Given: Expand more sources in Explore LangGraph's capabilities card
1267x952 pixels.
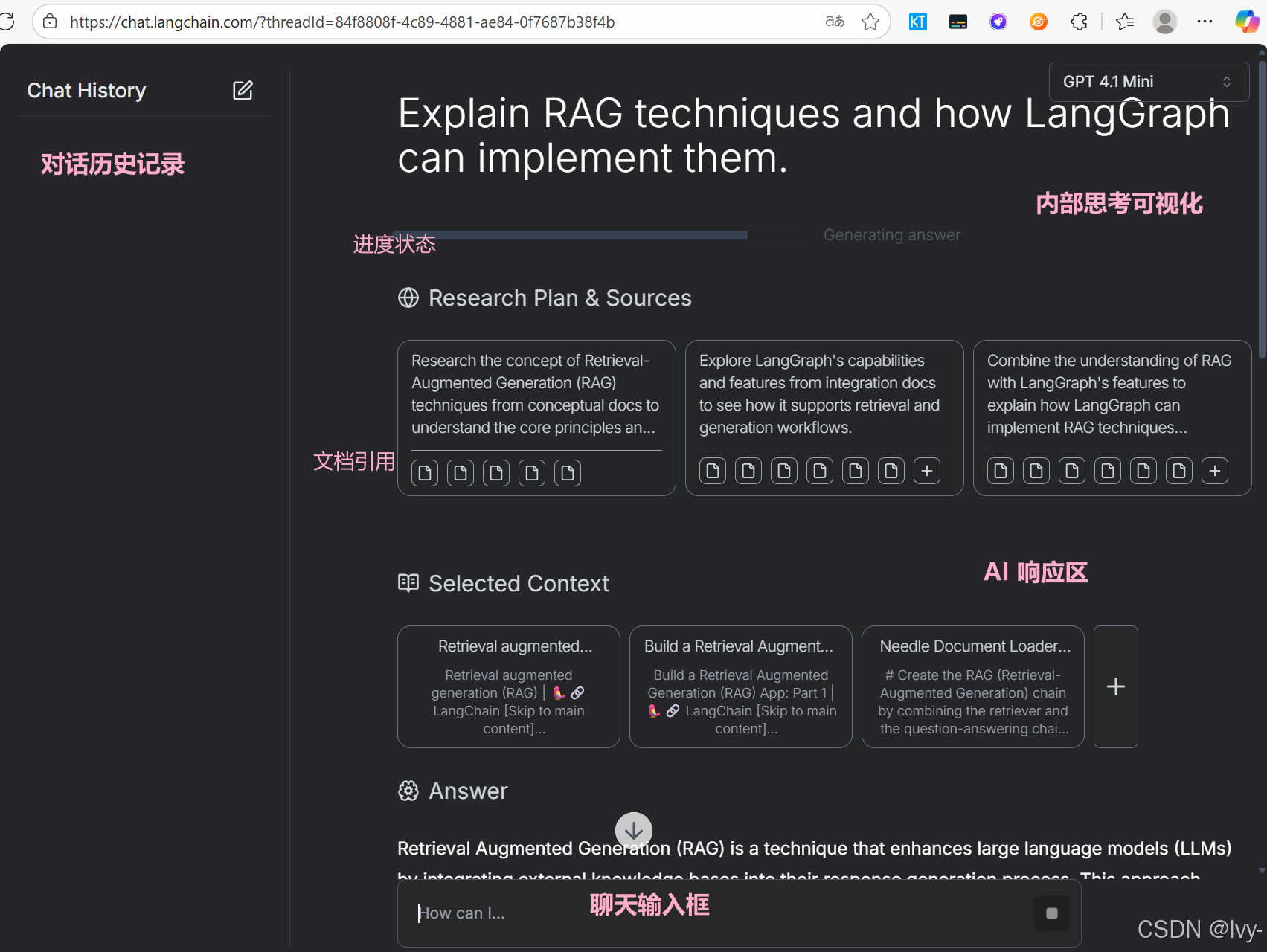Looking at the screenshot, I should 927,471.
